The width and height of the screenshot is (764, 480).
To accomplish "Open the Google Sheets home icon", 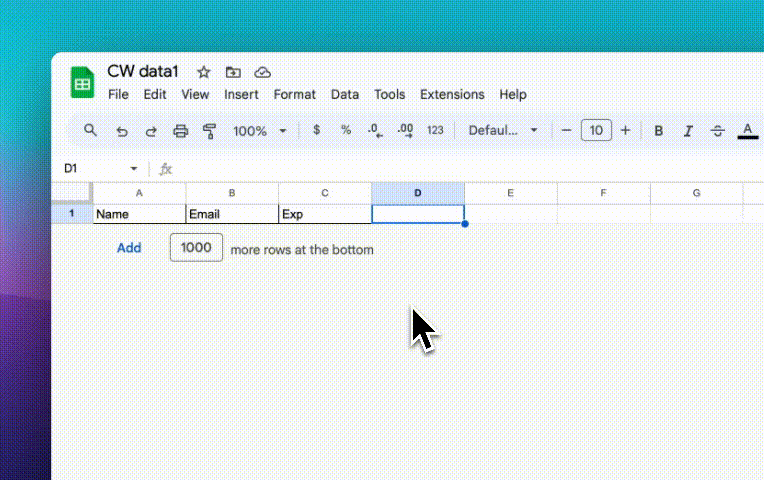I will pyautogui.click(x=82, y=82).
